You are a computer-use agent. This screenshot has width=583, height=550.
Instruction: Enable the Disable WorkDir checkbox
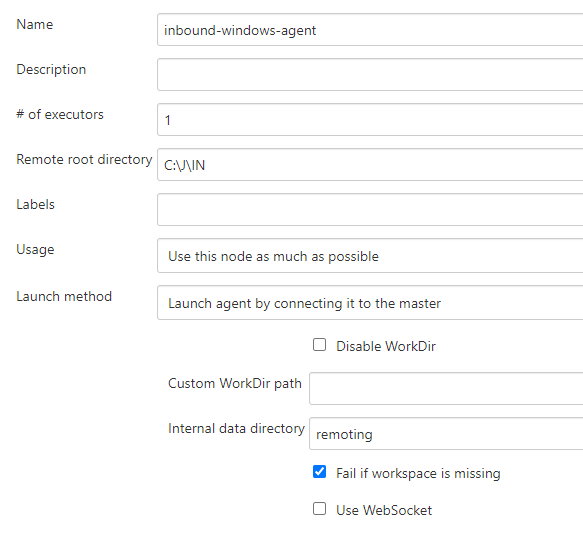coord(319,345)
